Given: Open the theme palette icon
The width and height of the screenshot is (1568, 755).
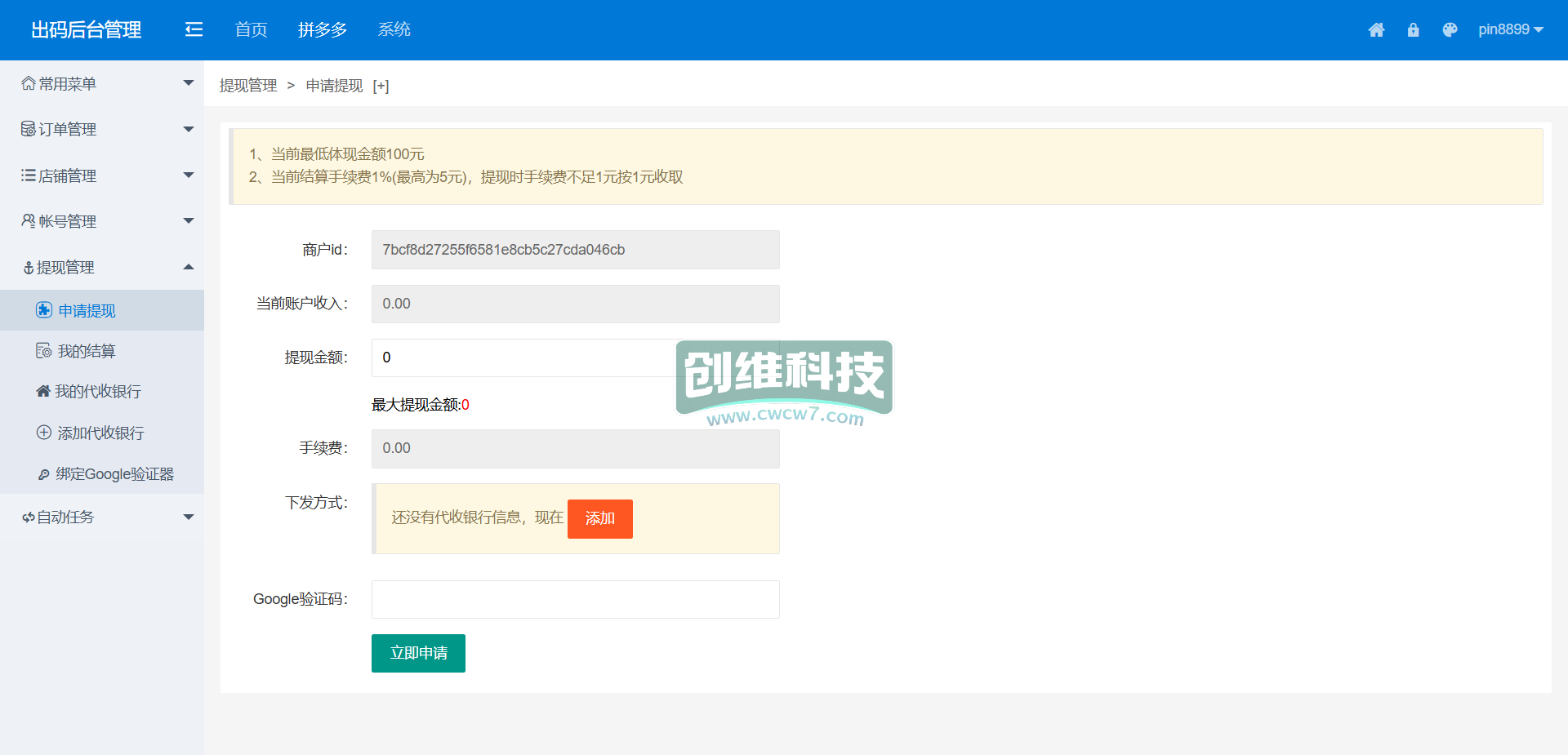Looking at the screenshot, I should pyautogui.click(x=1450, y=30).
